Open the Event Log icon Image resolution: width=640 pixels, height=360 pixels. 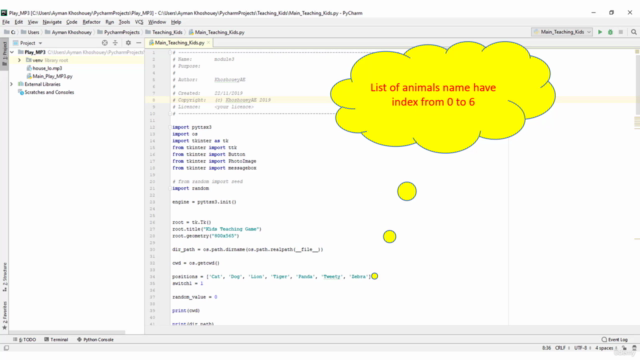[x=604, y=340]
